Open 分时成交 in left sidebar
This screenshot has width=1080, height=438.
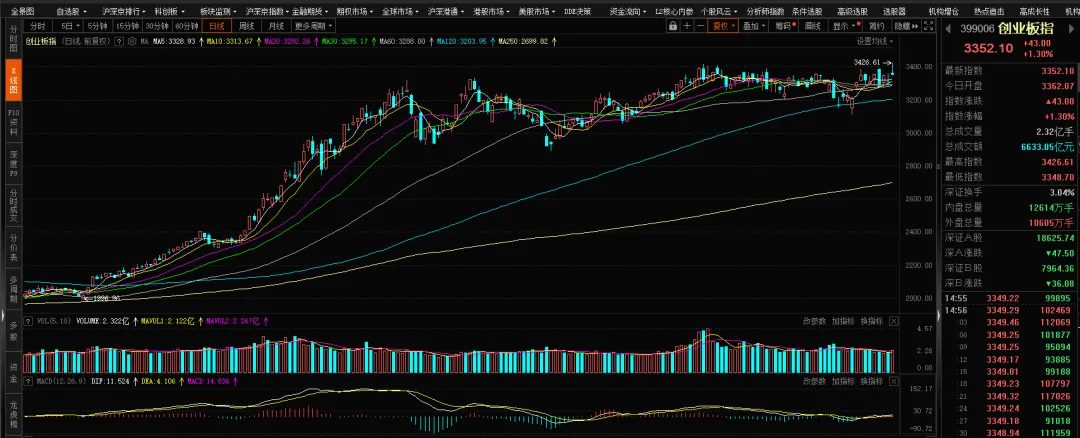(12, 205)
